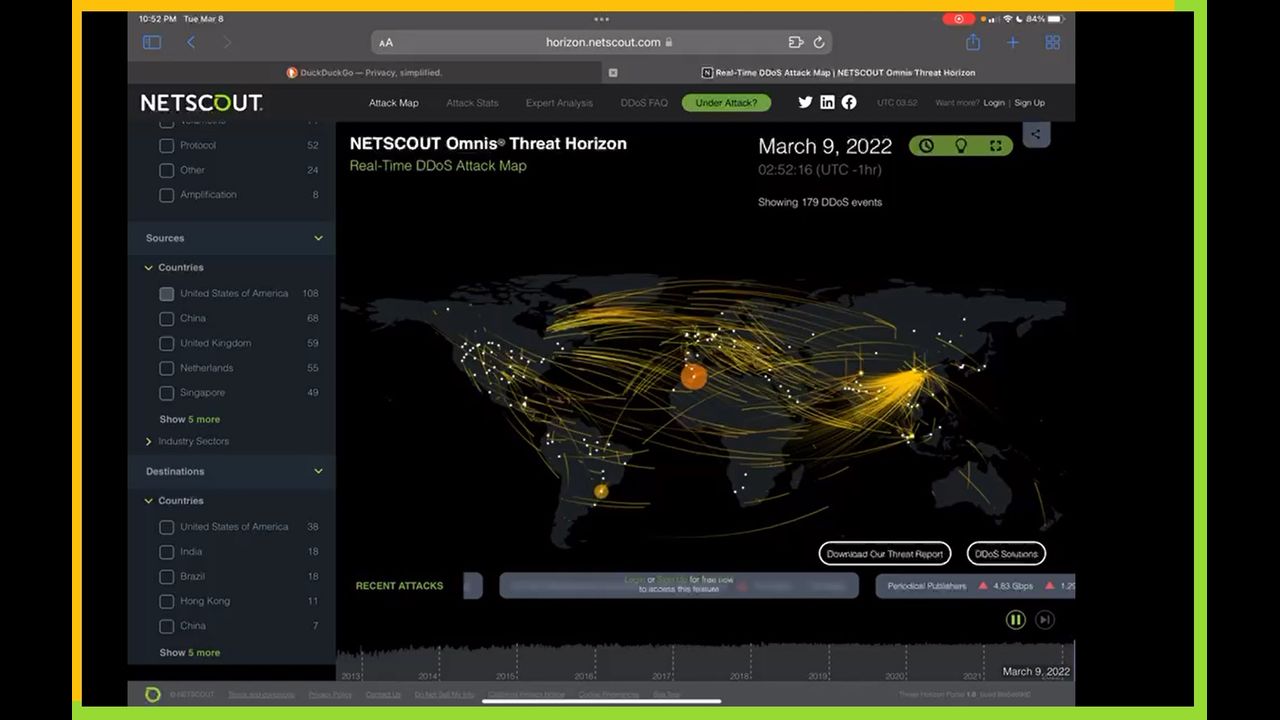1280x720 pixels.
Task: Enable Singapore source country filter
Action: (167, 393)
